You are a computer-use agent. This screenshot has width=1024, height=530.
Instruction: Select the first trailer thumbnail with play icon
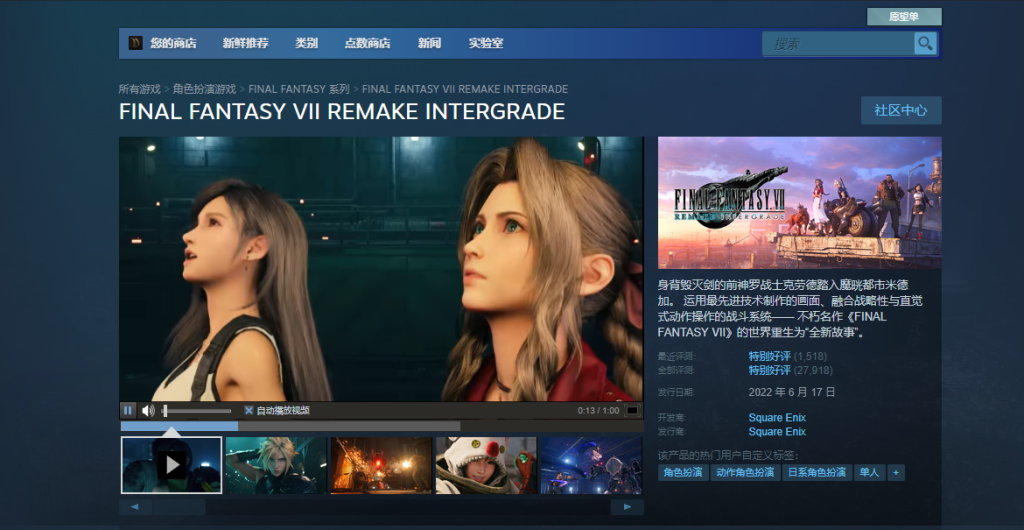172,465
